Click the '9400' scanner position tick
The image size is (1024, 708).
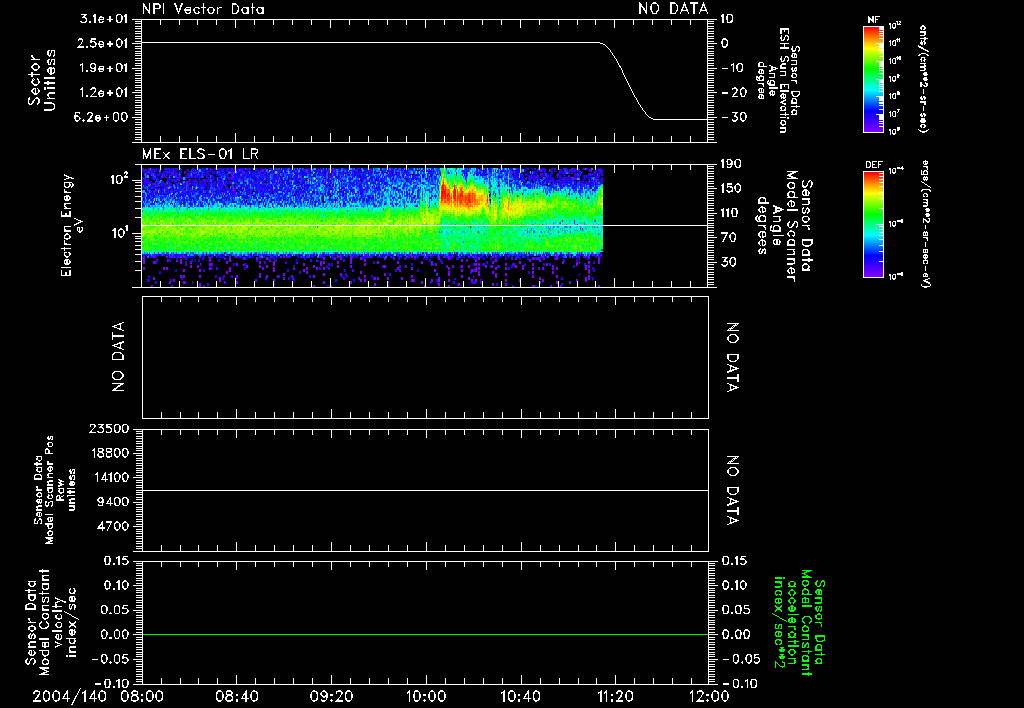pyautogui.click(x=113, y=502)
